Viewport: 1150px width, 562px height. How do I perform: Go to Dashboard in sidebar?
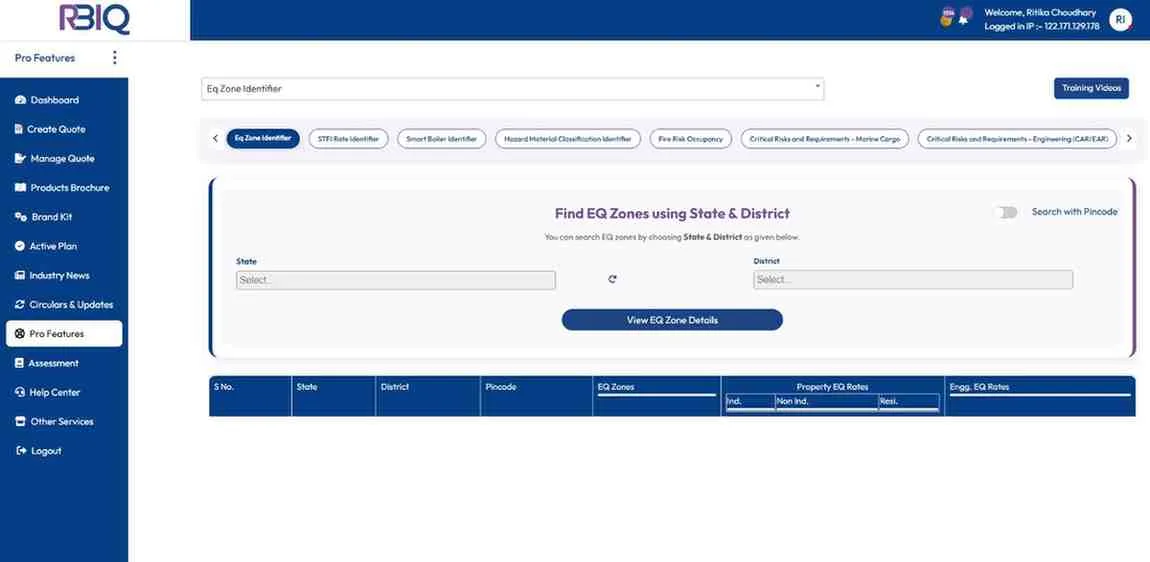point(54,100)
